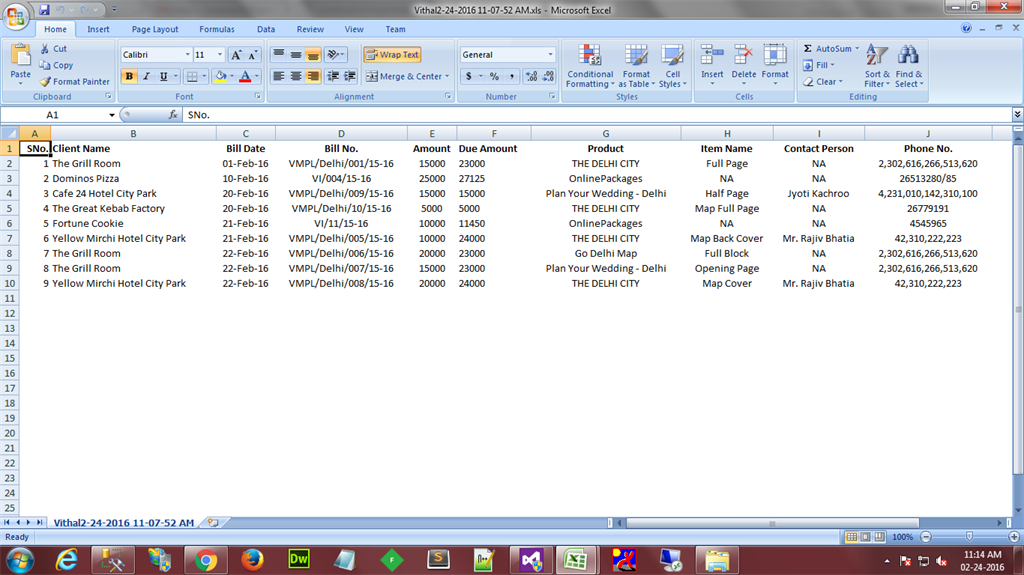Copy the selection with Copy button

coord(56,65)
